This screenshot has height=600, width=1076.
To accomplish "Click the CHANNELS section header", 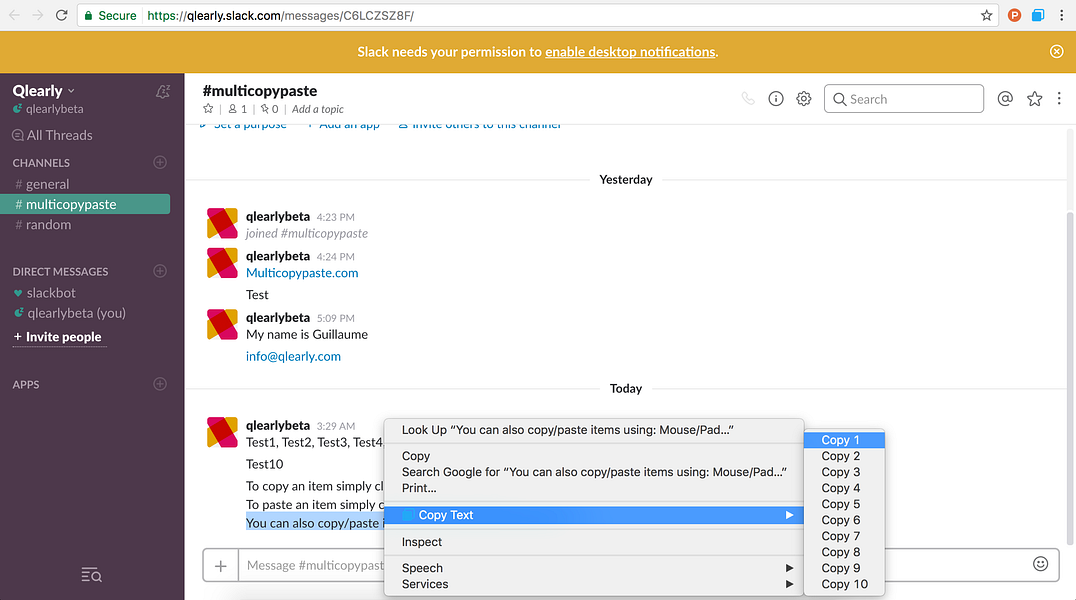I will [x=41, y=163].
